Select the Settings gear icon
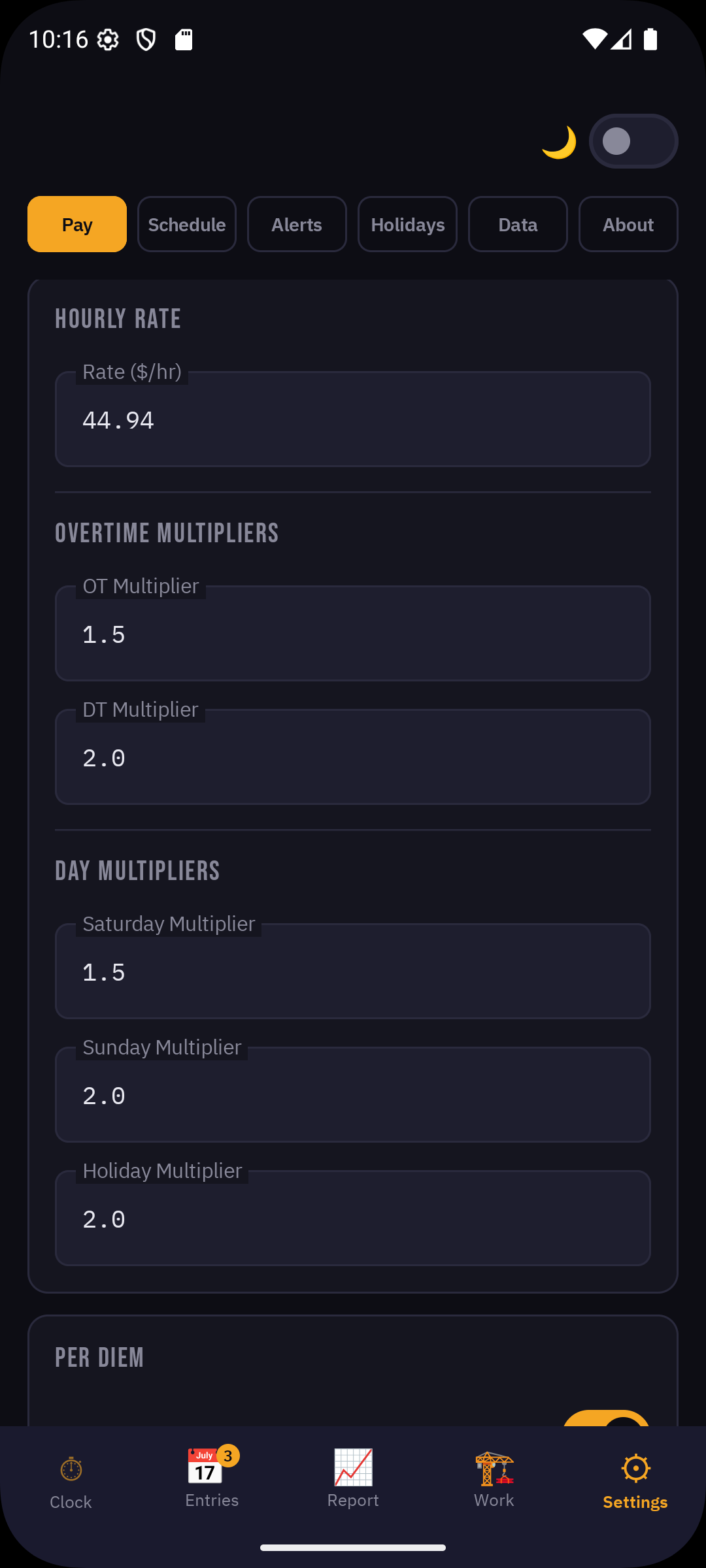 click(x=634, y=1468)
